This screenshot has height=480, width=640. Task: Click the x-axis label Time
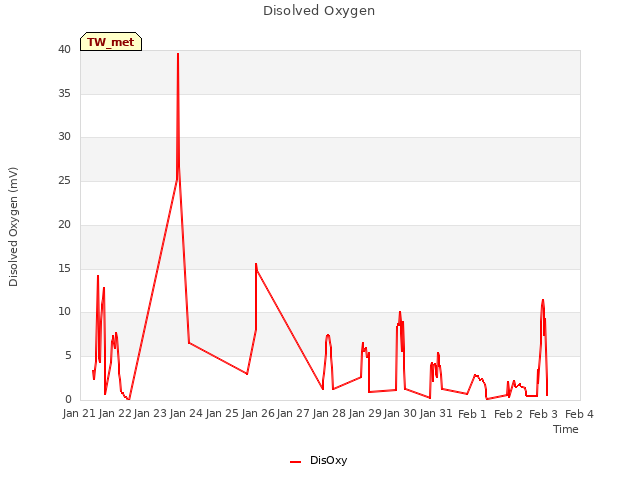pos(566,429)
